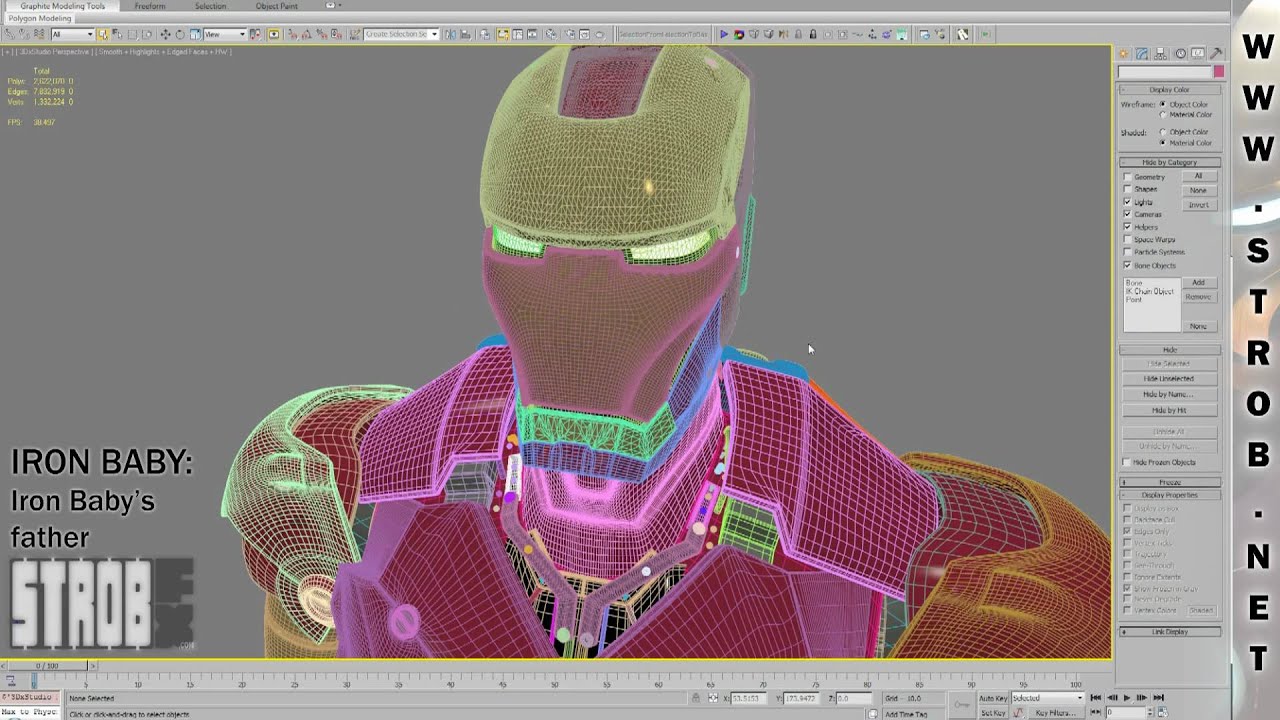Open the Create Selection Set dropdown
1280x720 pixels.
(x=401, y=34)
